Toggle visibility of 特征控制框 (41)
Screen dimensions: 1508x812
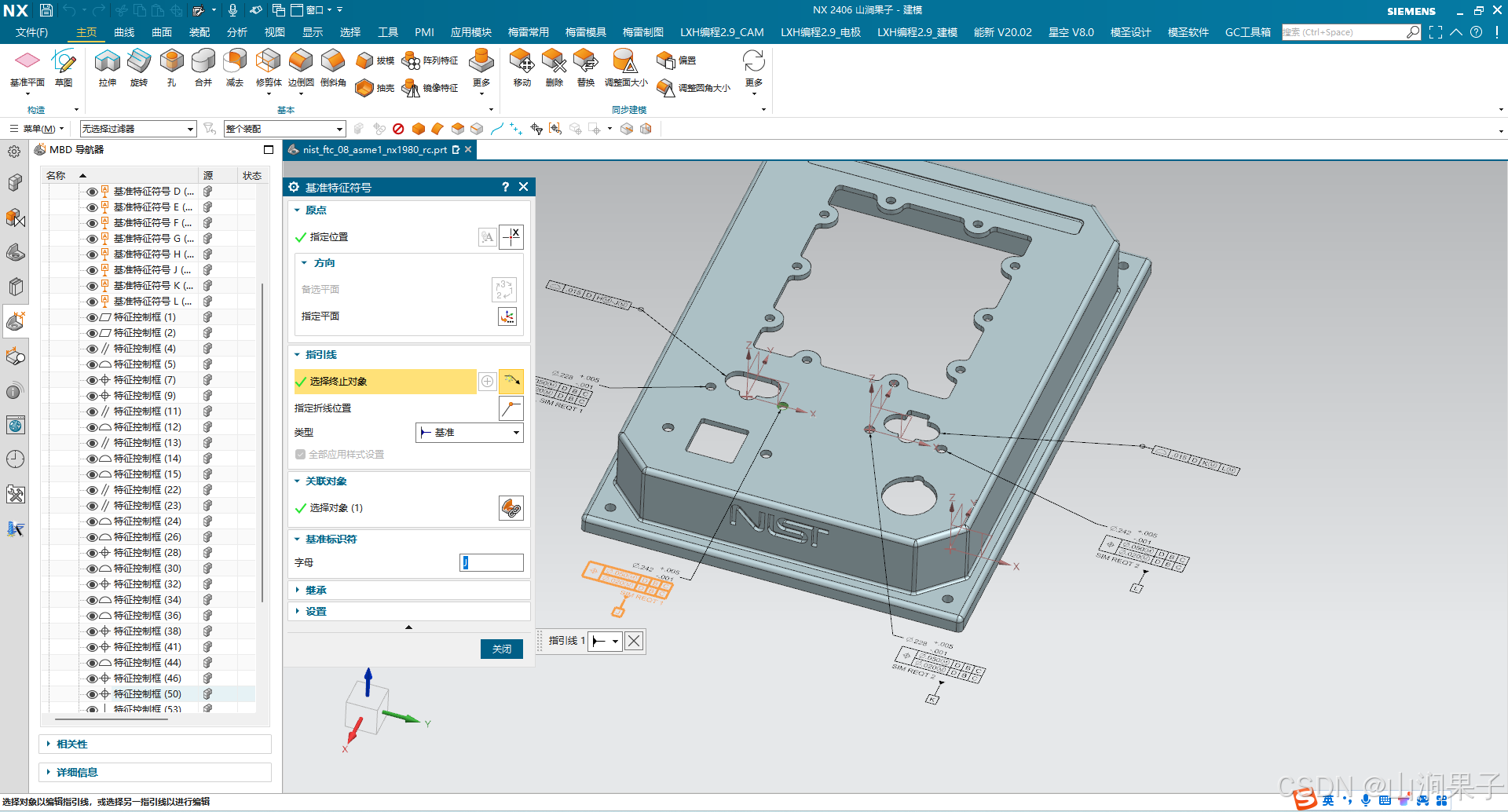coord(92,647)
